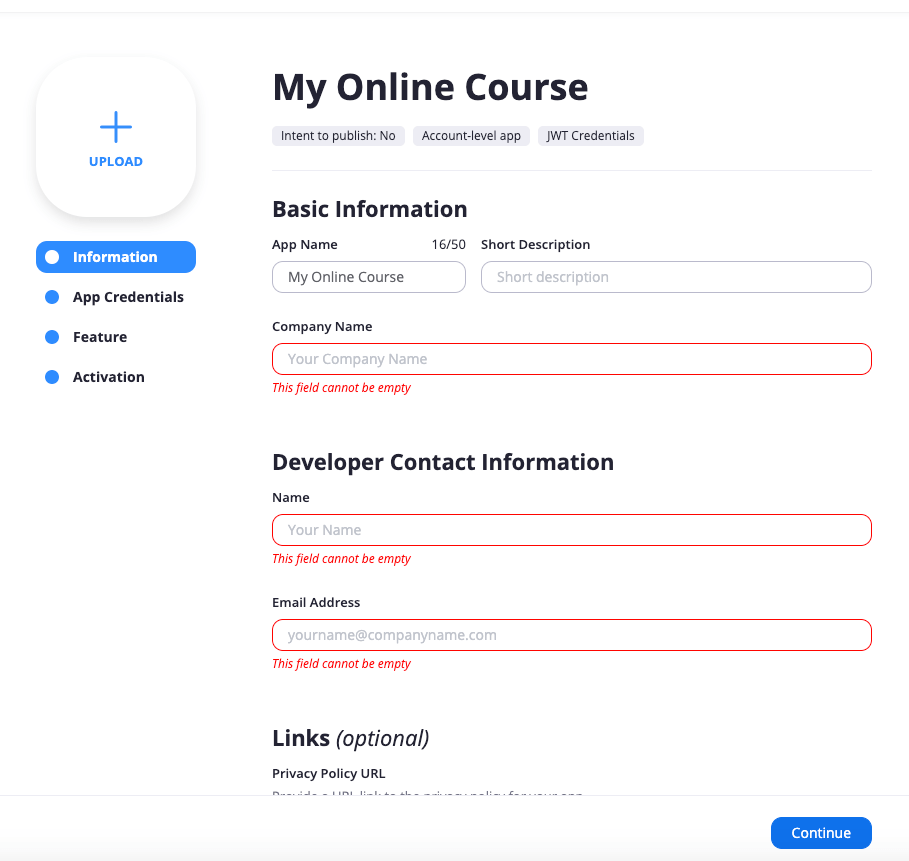Click the plus icon to upload app image
The image size is (909, 861).
click(116, 127)
